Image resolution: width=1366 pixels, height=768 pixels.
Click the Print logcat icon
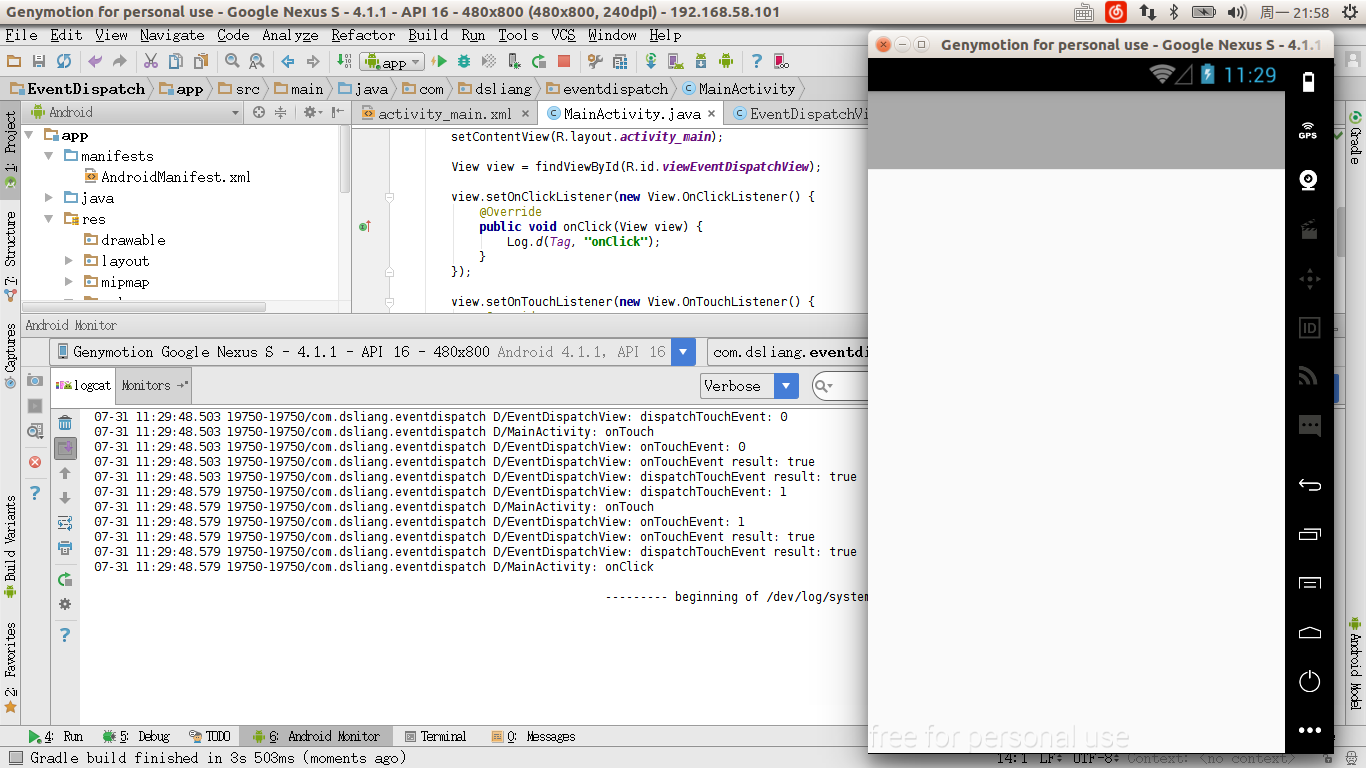click(65, 548)
